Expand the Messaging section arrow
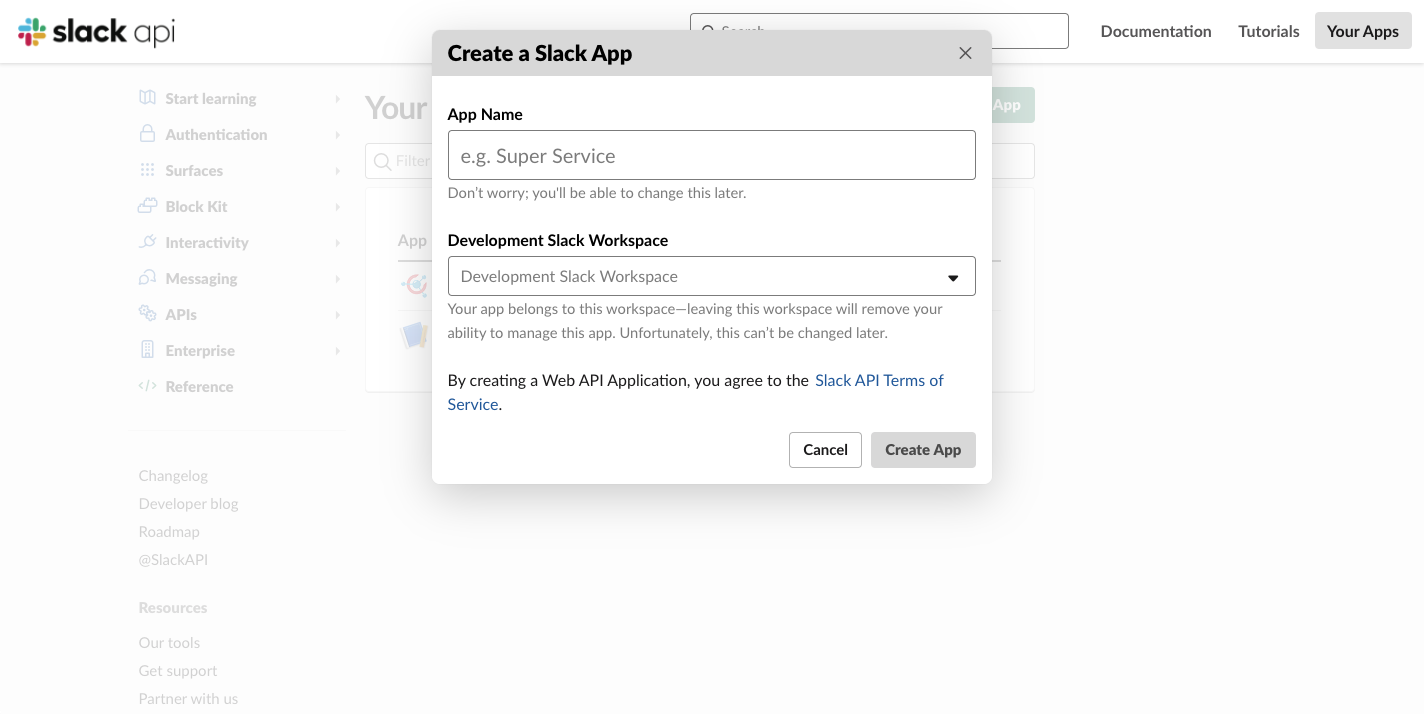1424x714 pixels. coord(338,279)
